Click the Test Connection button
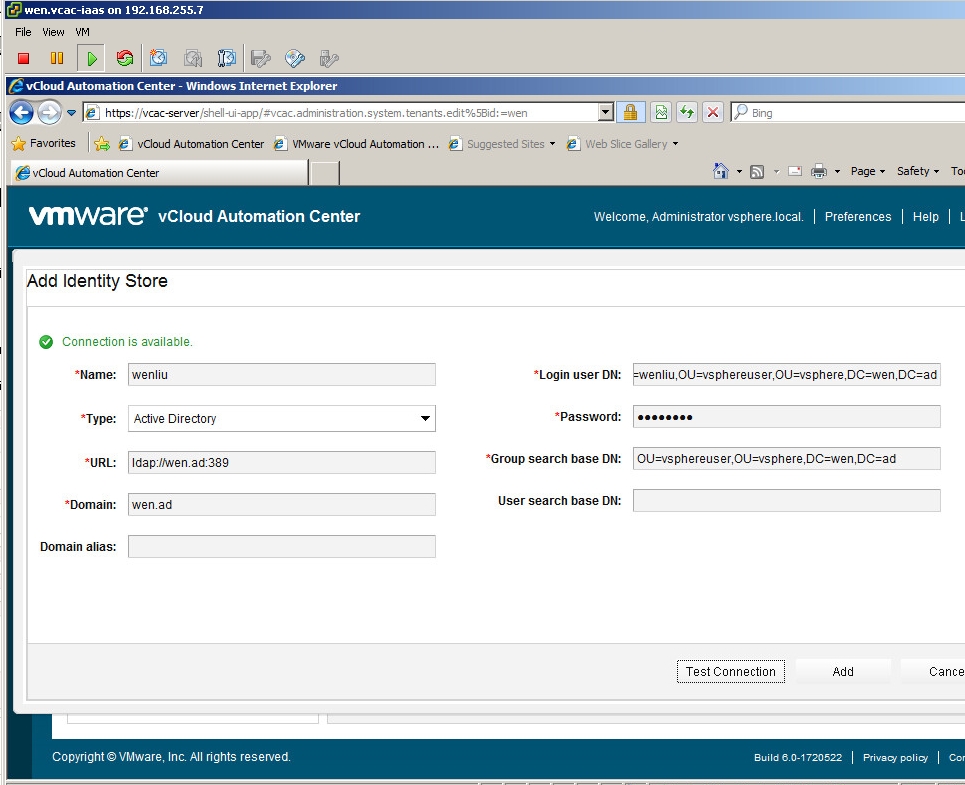 731,671
